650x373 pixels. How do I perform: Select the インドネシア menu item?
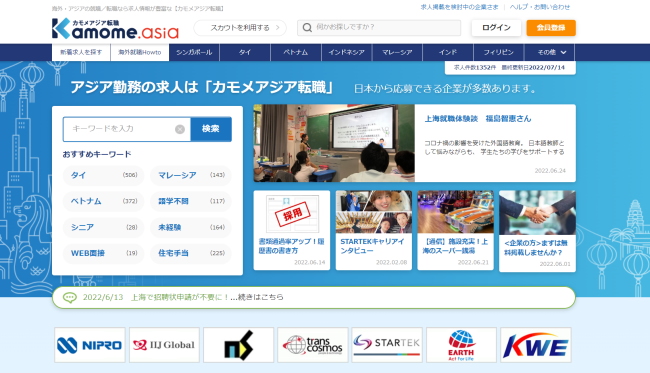[x=347, y=53]
